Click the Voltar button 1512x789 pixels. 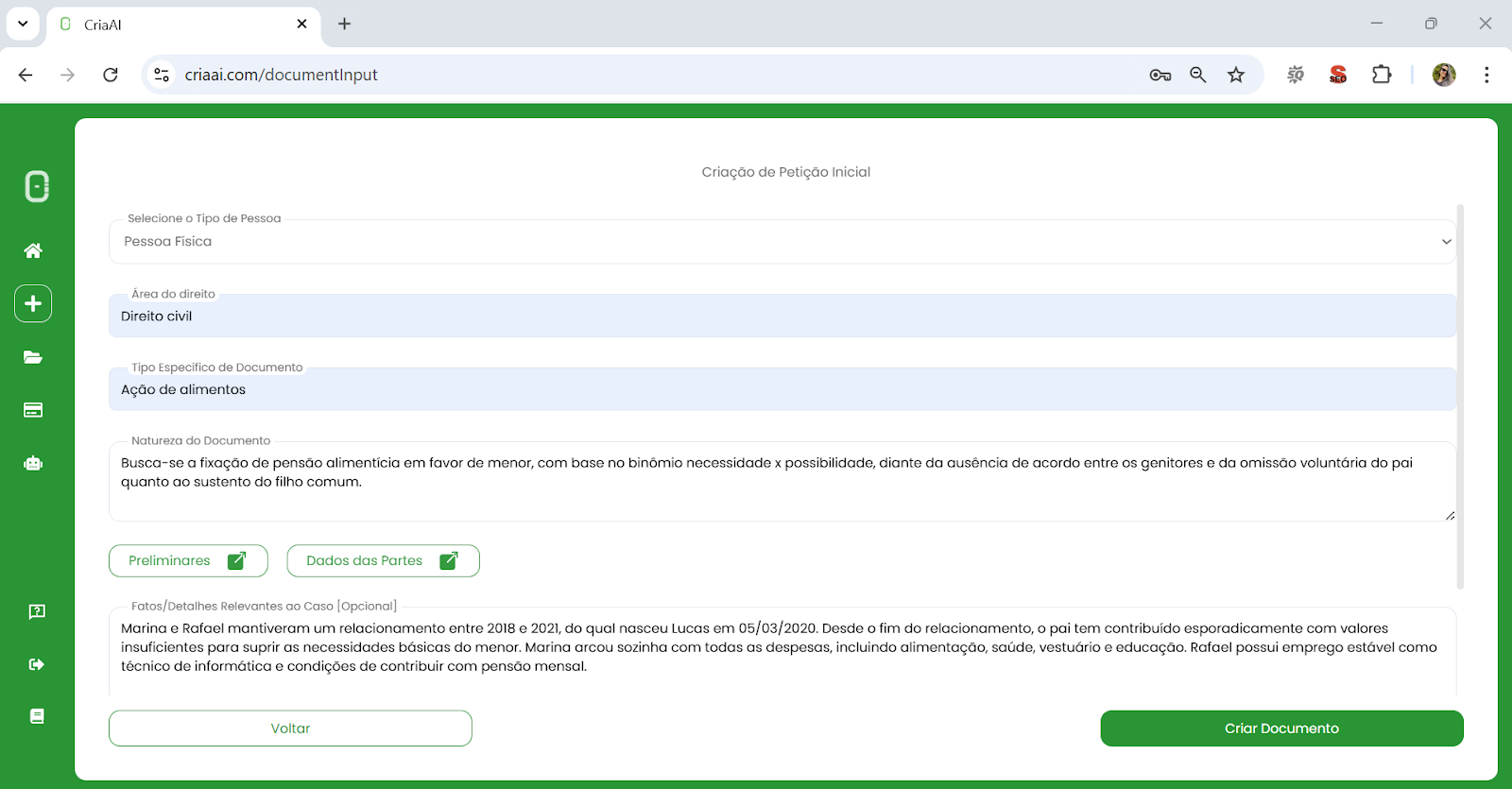click(x=290, y=729)
